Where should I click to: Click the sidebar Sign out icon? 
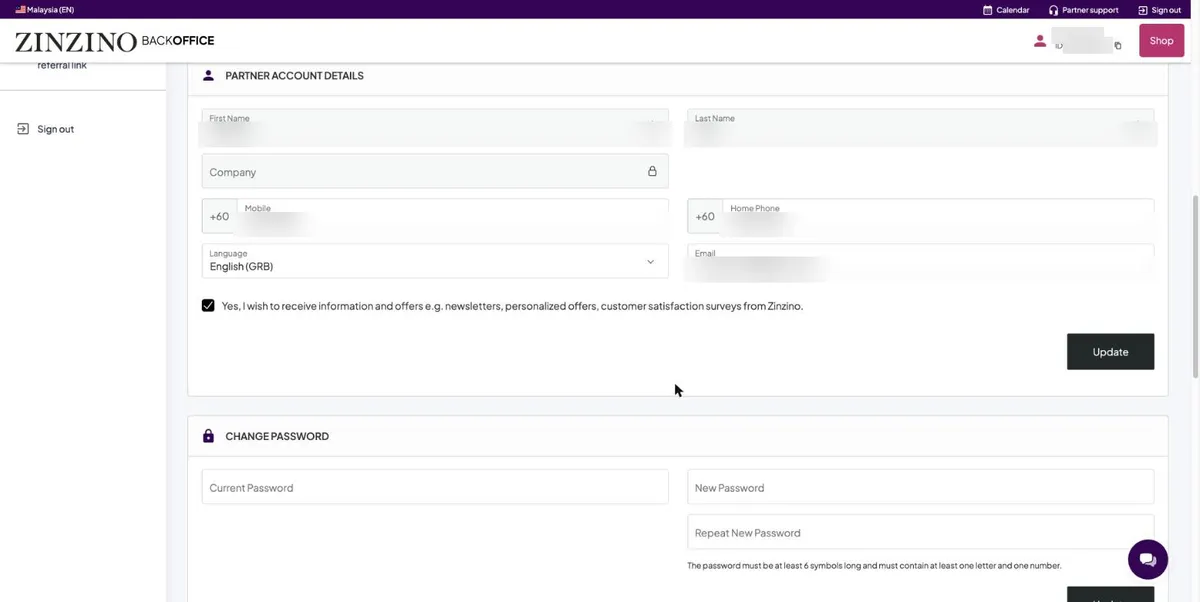coord(23,129)
